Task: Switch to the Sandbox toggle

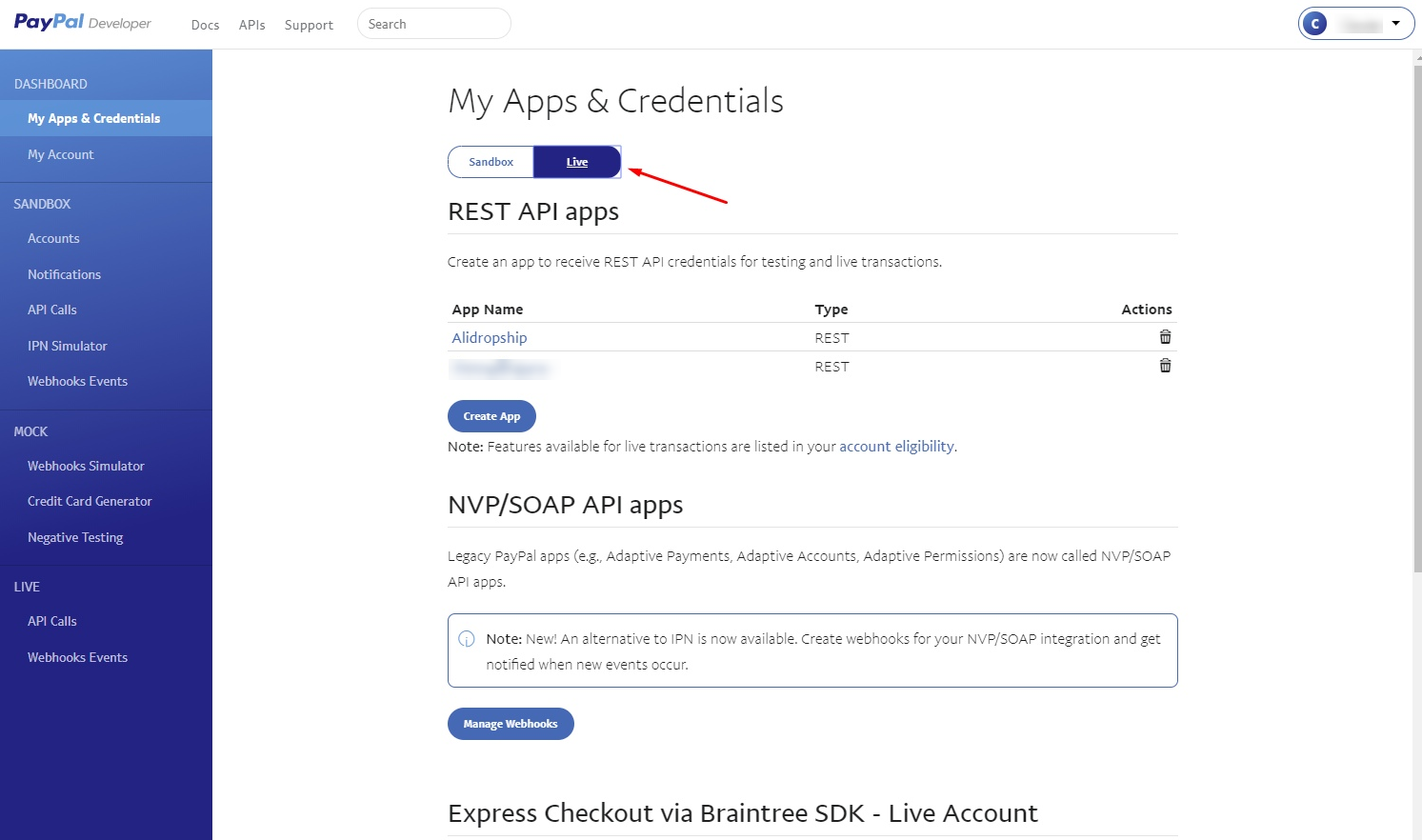Action: 491,162
